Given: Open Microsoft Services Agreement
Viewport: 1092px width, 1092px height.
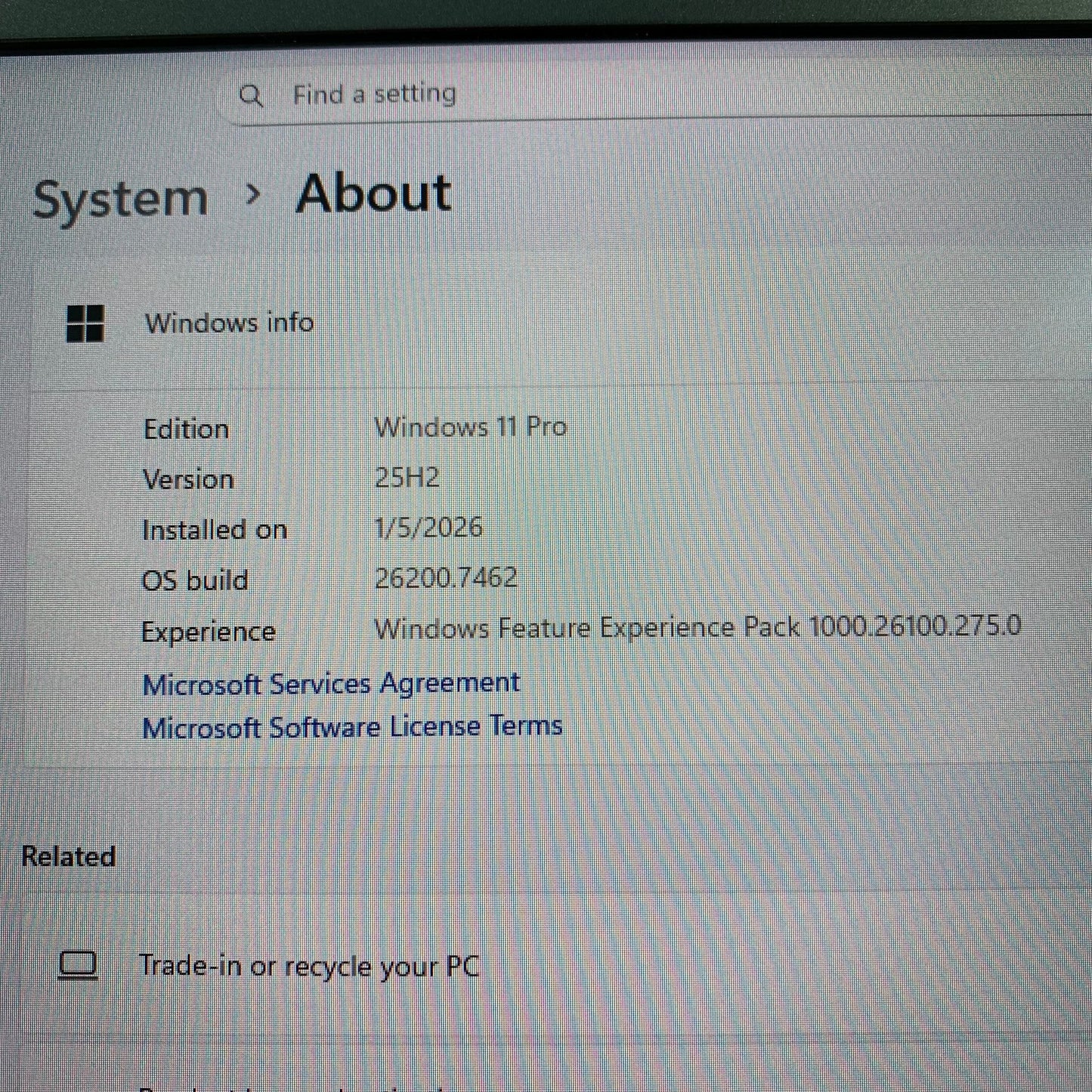Looking at the screenshot, I should (333, 683).
